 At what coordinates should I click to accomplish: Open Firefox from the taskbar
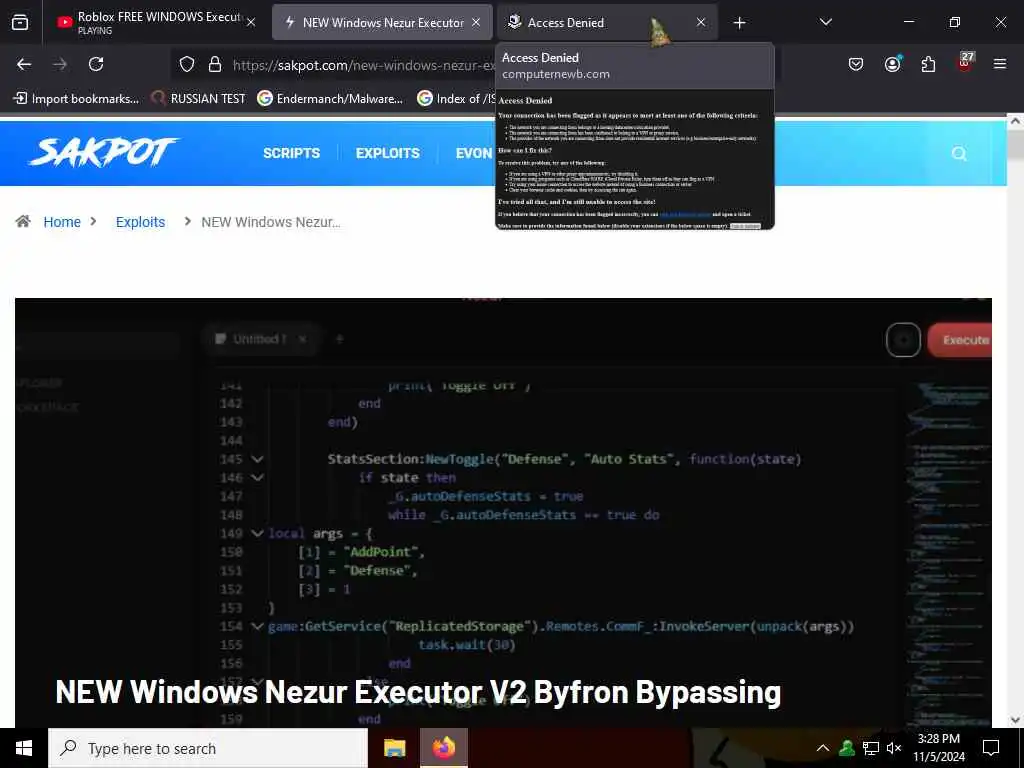(x=443, y=748)
